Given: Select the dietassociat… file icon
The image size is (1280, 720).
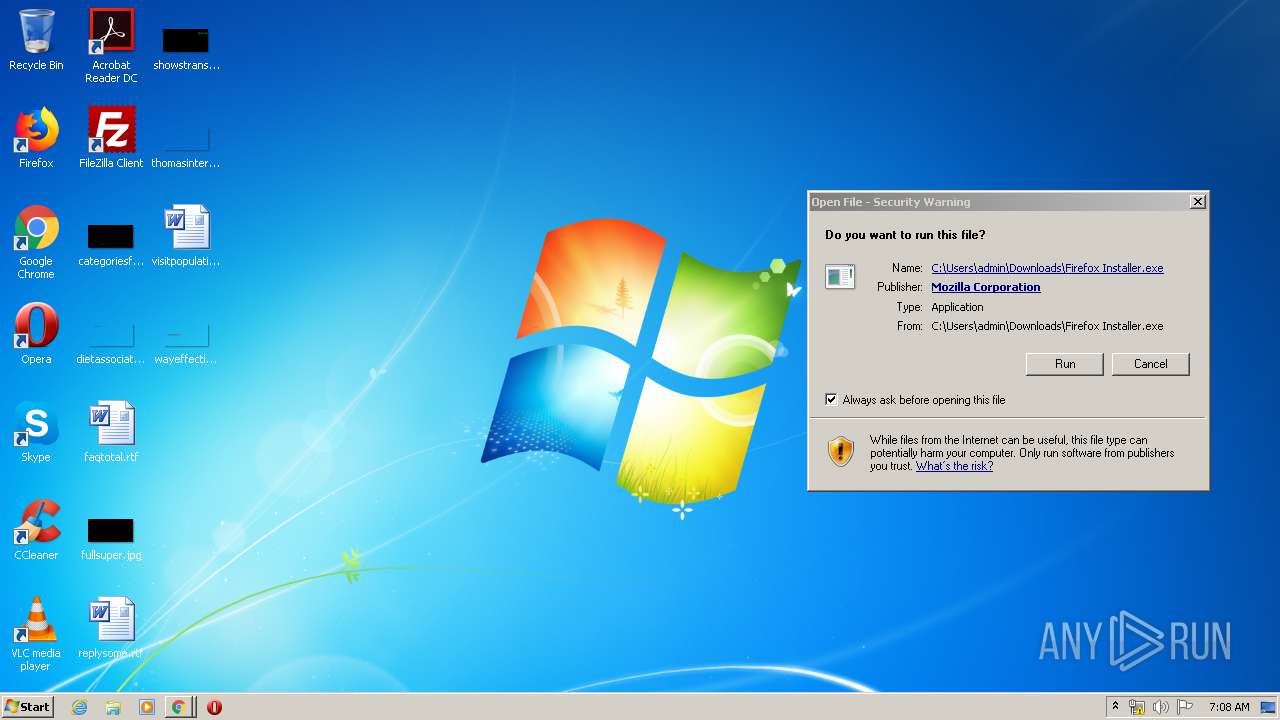Looking at the screenshot, I should [111, 341].
